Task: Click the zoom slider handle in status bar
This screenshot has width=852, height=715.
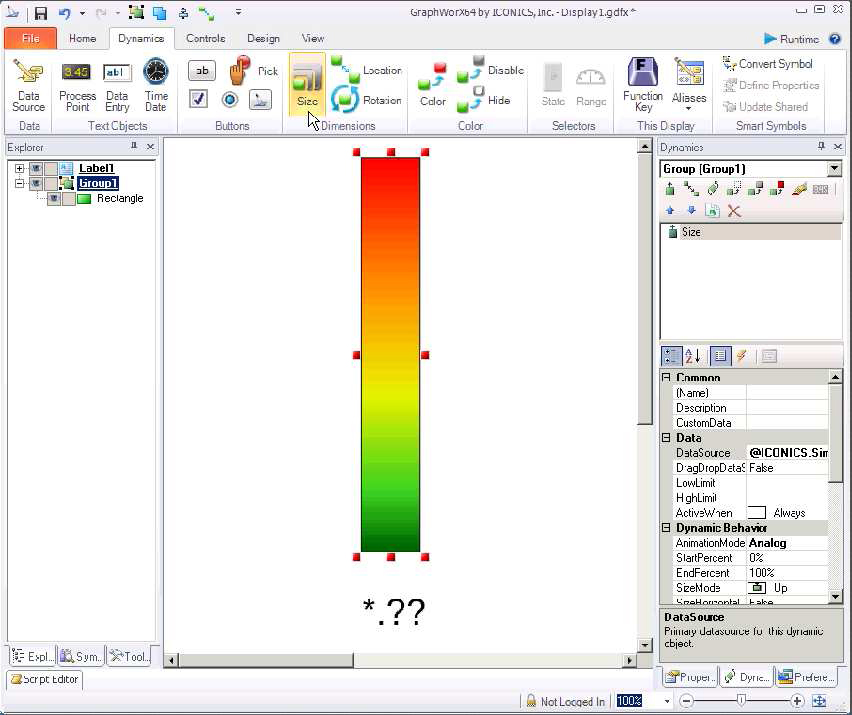Action: (741, 702)
